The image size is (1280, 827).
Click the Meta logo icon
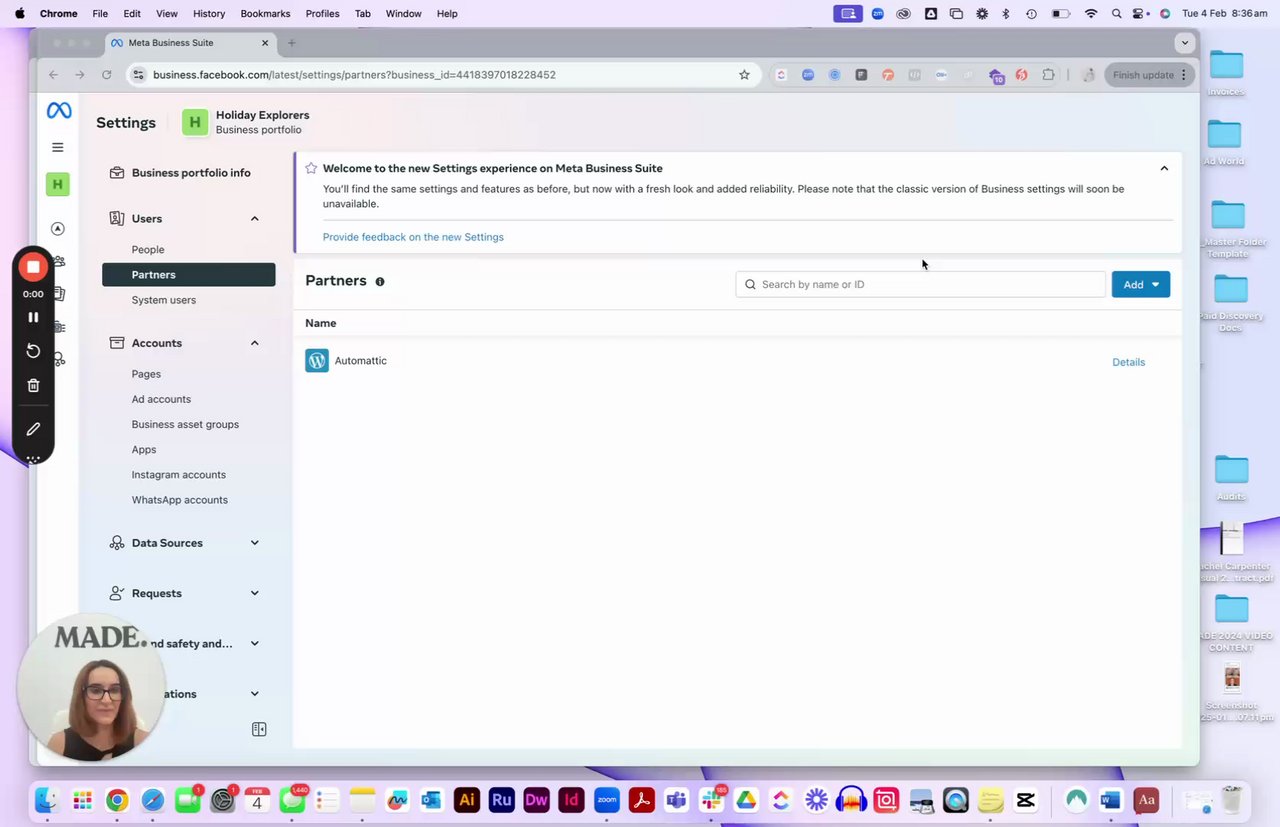click(58, 111)
